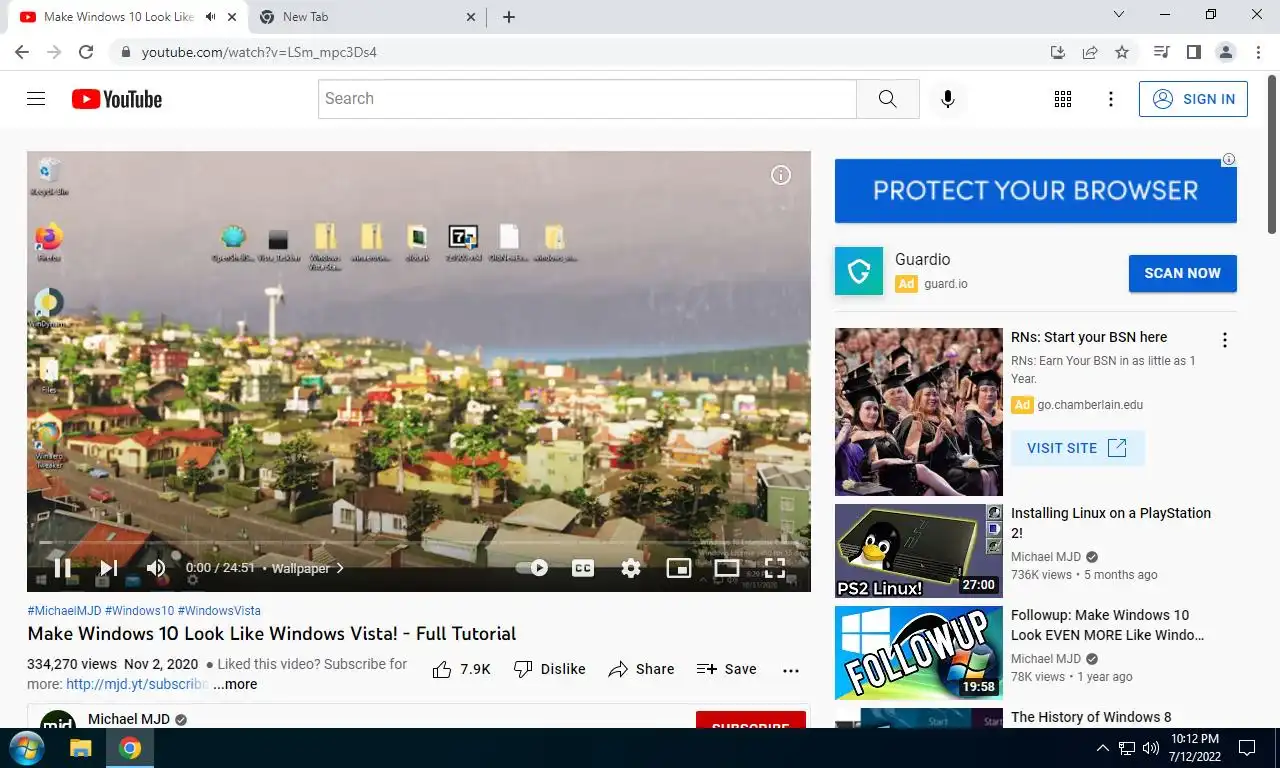Open the player settings gear
Image resolution: width=1280 pixels, height=768 pixels.
coord(630,568)
